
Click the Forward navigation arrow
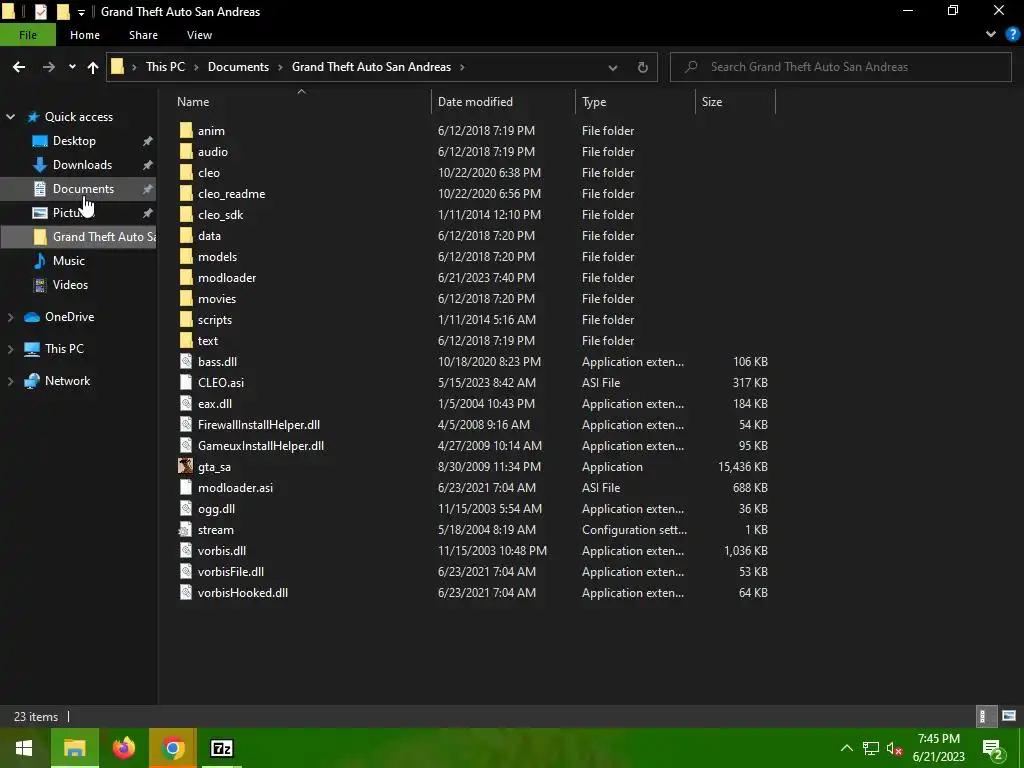click(49, 67)
